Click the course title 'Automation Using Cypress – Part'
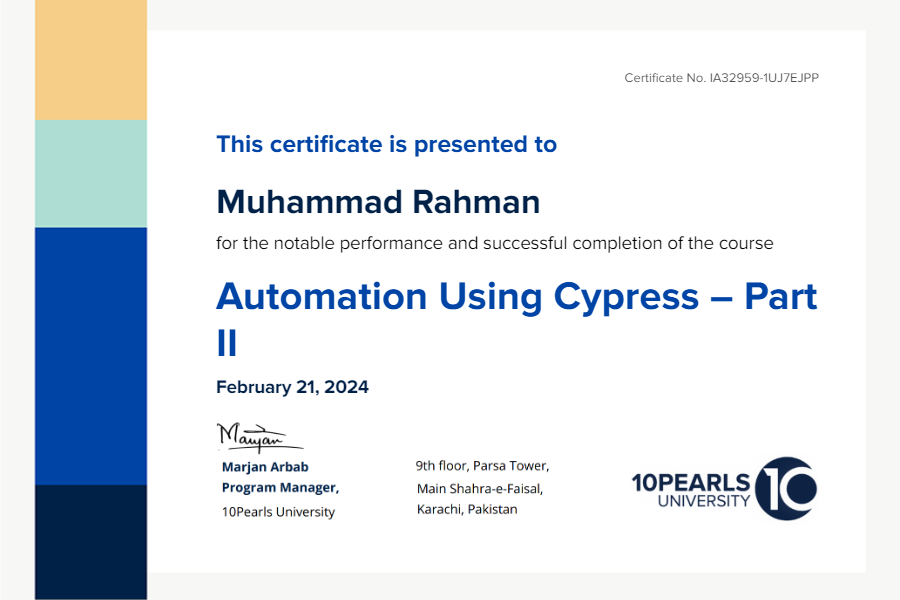 (x=517, y=297)
